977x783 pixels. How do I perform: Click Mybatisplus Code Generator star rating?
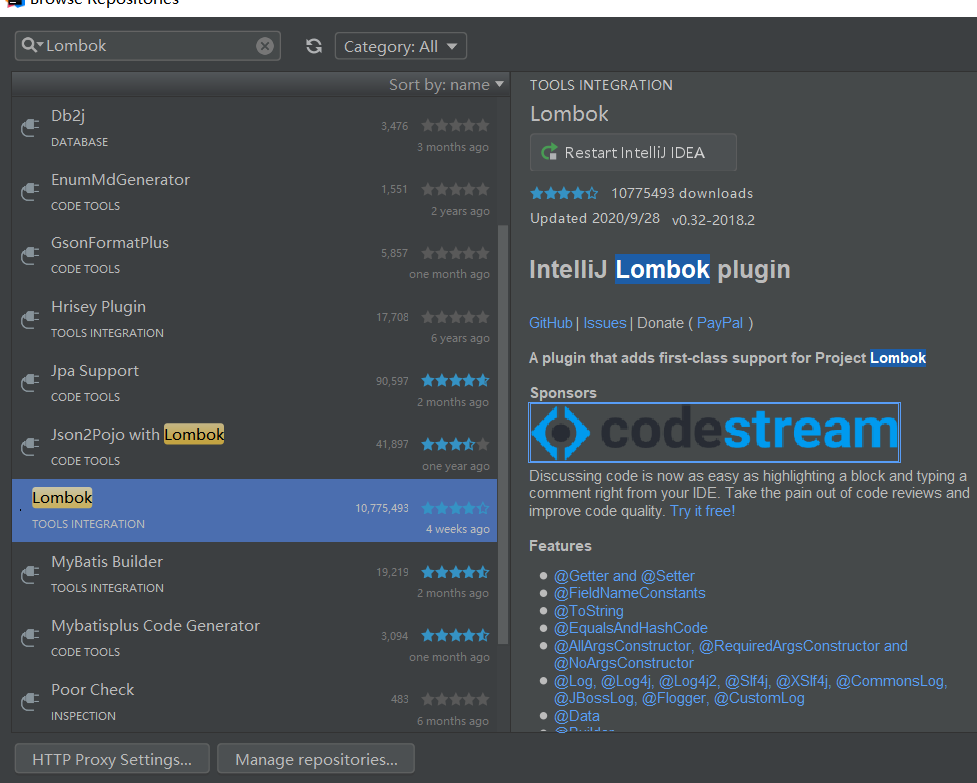pyautogui.click(x=455, y=635)
